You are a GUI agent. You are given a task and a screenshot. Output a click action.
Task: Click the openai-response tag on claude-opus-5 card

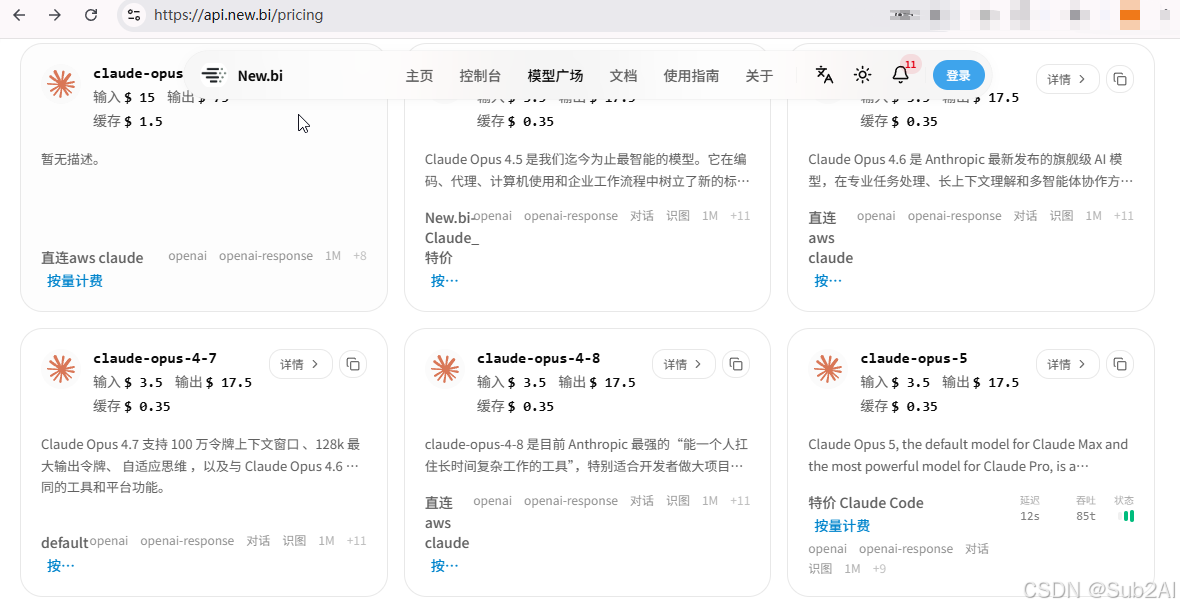[906, 549]
